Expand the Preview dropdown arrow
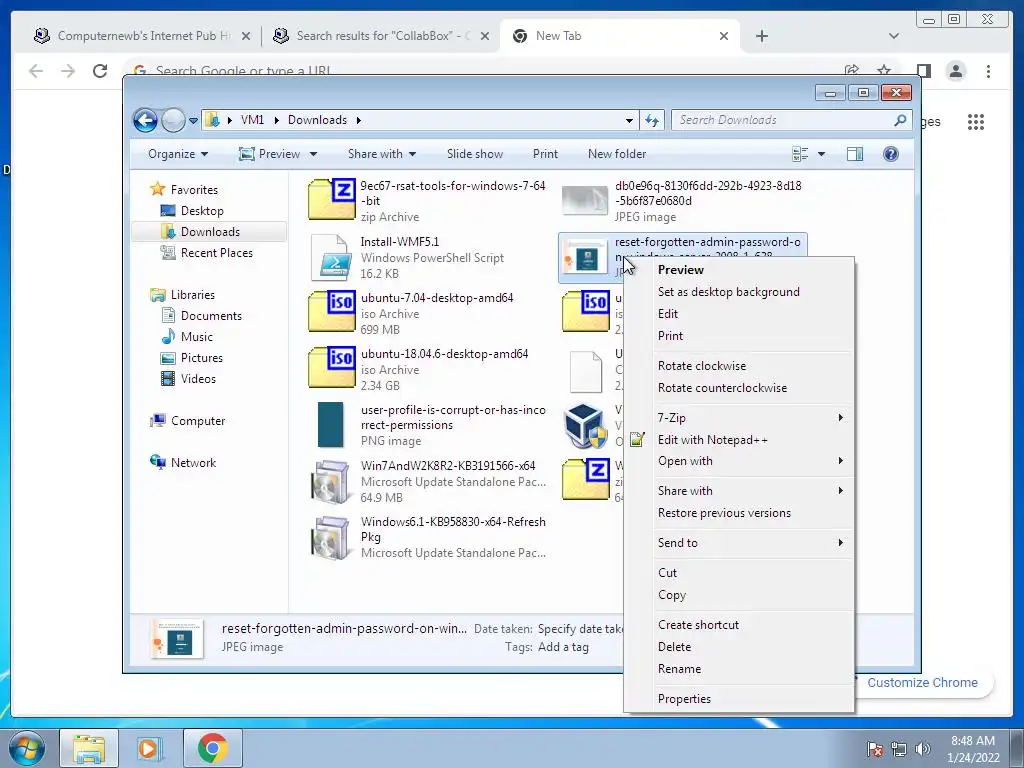 (x=313, y=154)
